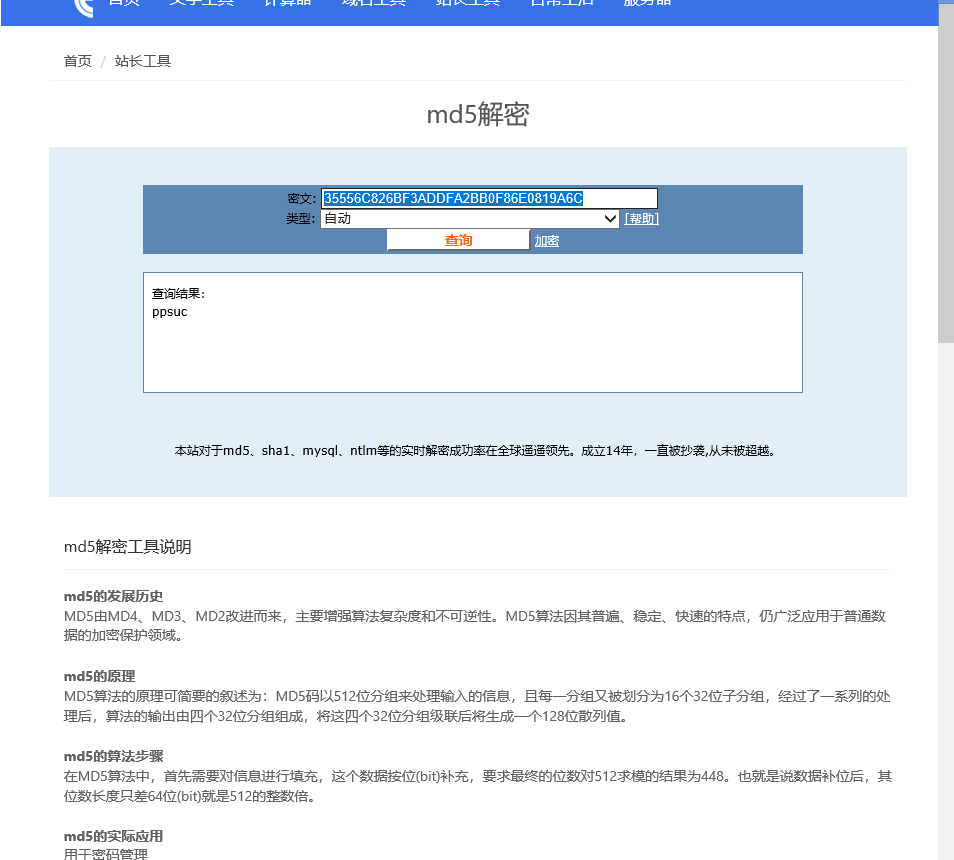Click the 查询 query button
Viewport: 954px width, 860px height.
click(458, 240)
